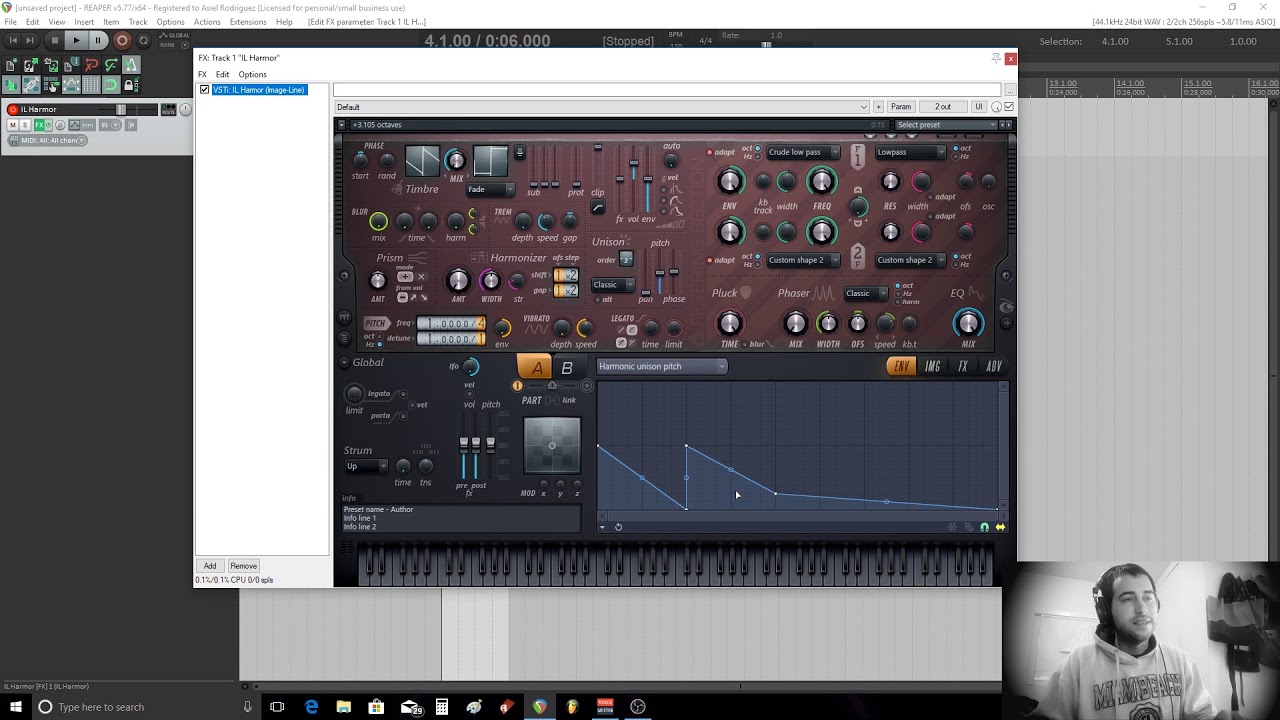Toggle VSTi IL Harmor enabled checkbox
Screen dimensions: 1280x720
205,90
